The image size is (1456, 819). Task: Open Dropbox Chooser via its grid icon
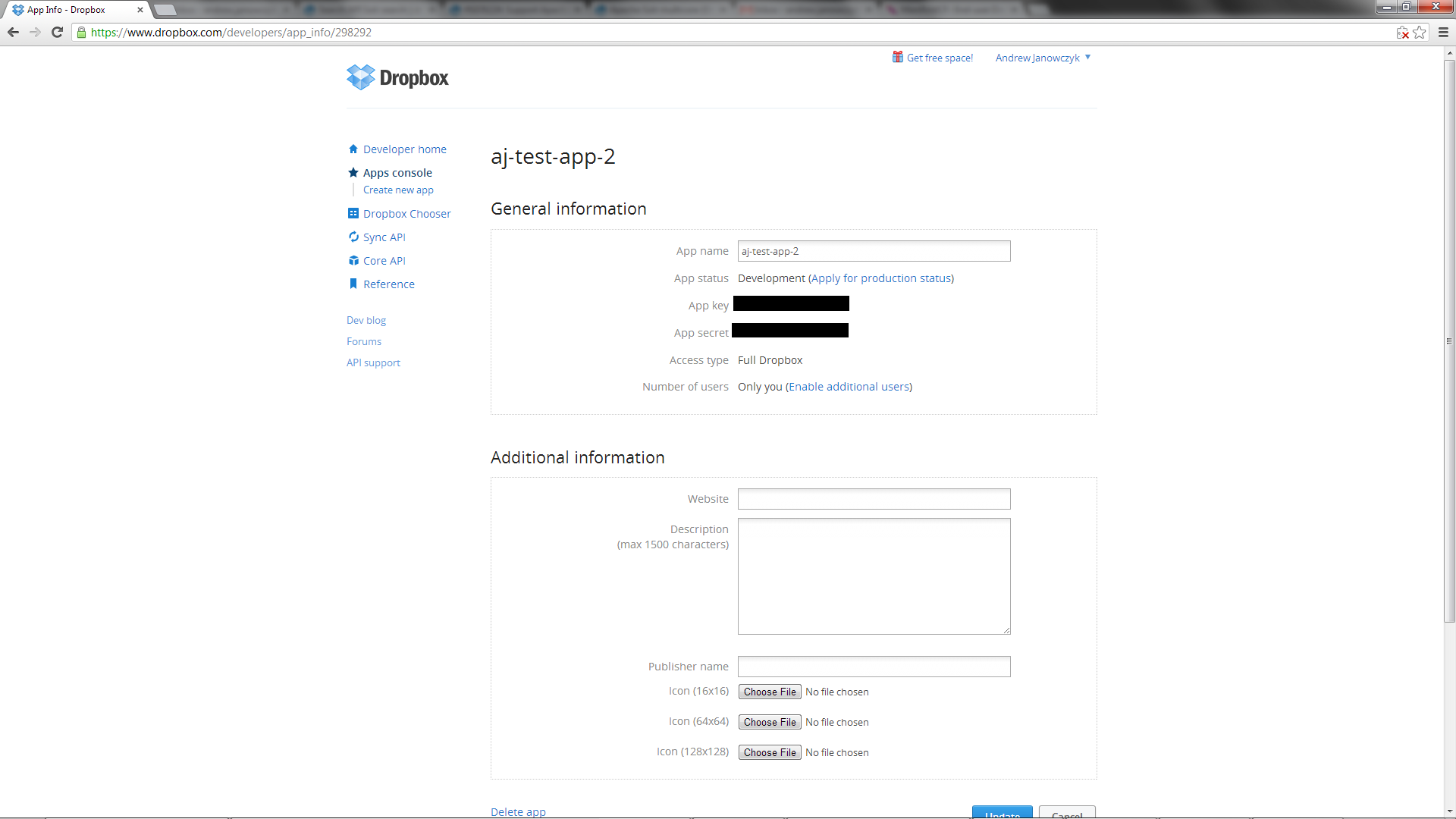click(x=353, y=213)
